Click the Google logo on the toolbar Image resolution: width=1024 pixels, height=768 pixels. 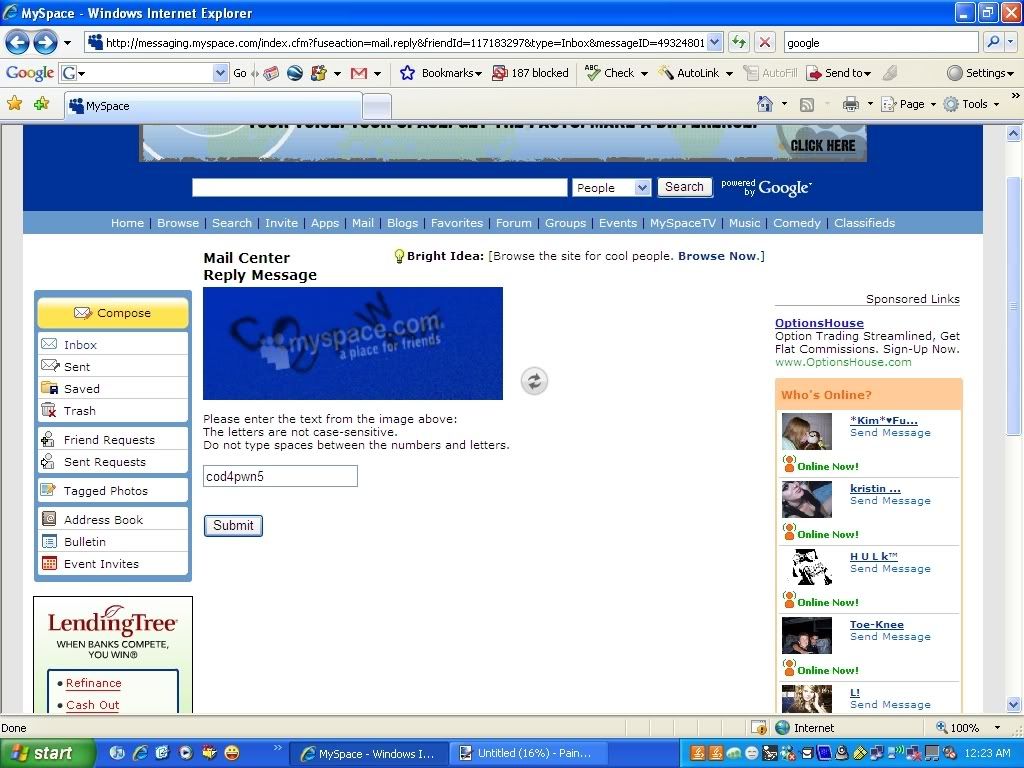pos(30,73)
